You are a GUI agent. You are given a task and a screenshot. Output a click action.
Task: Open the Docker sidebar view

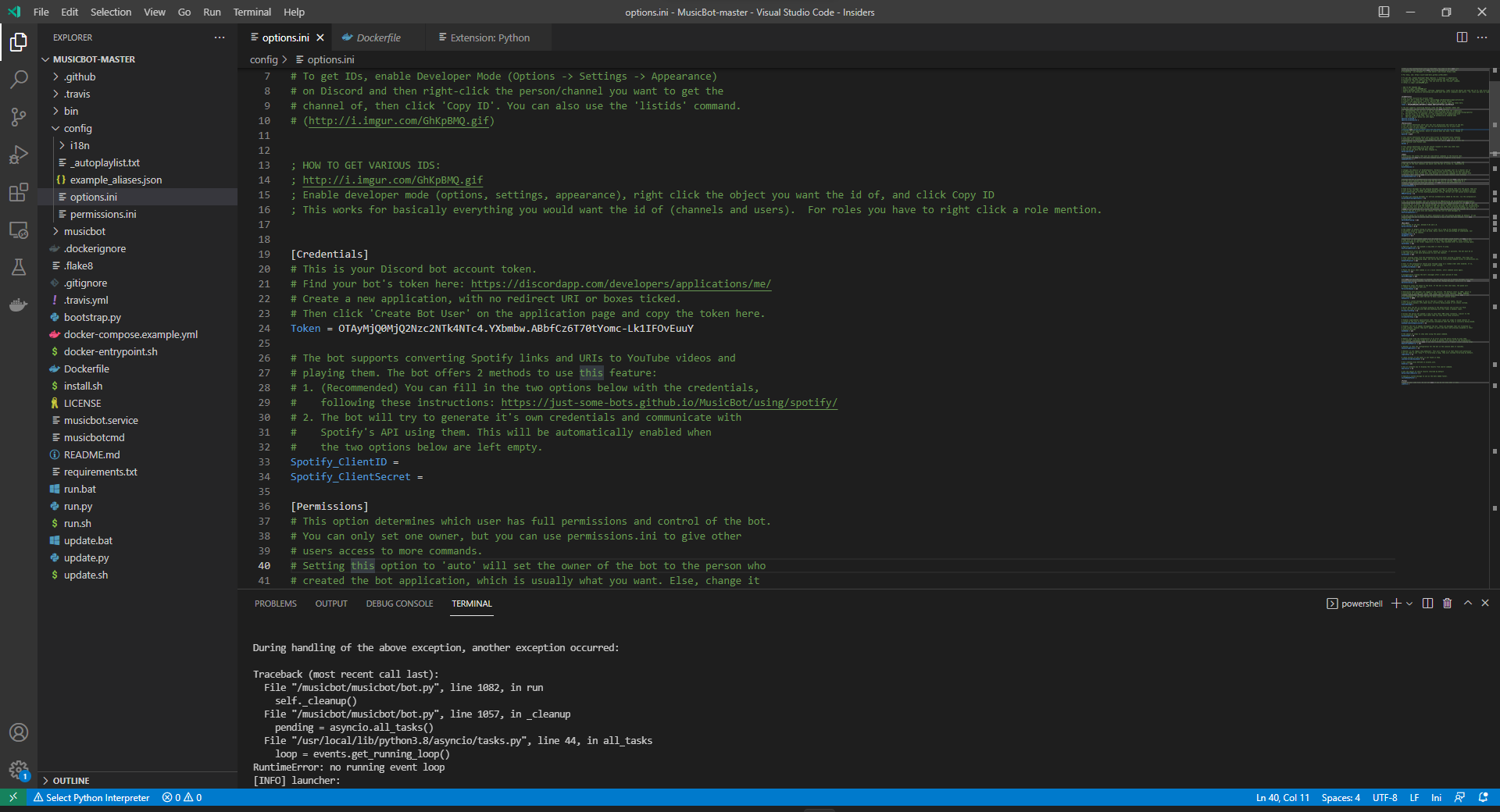pyautogui.click(x=19, y=305)
